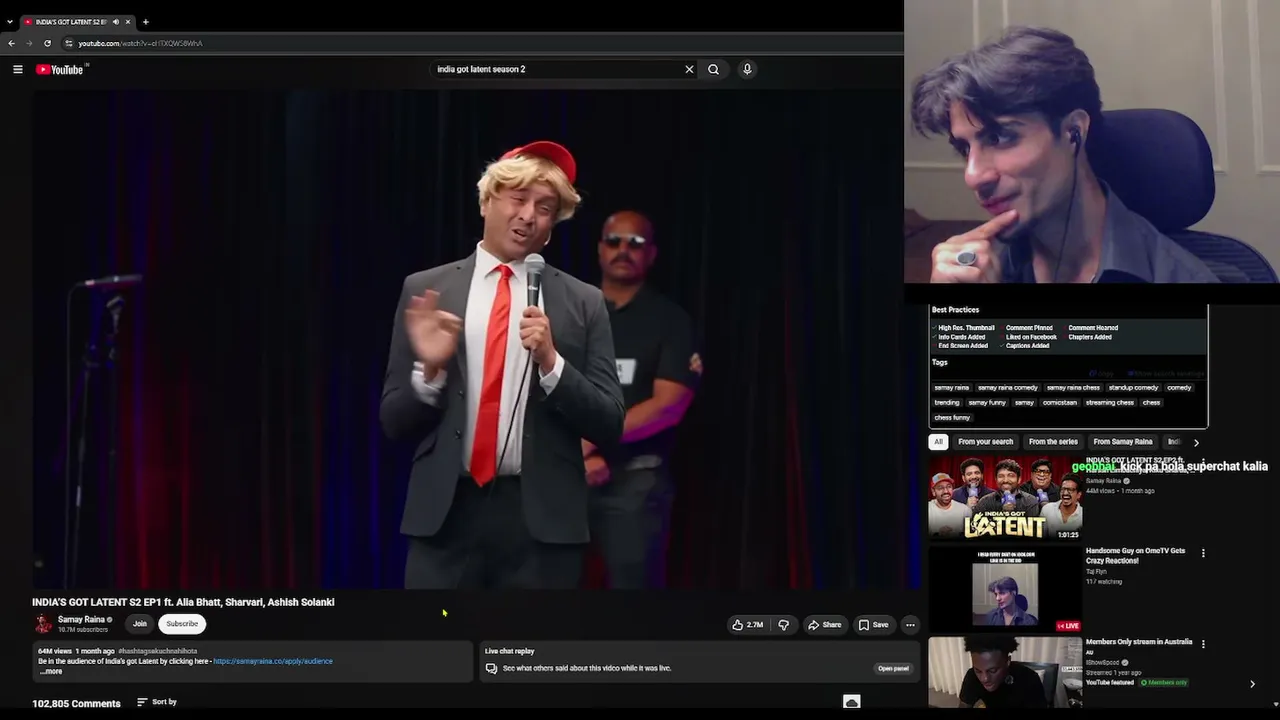The width and height of the screenshot is (1280, 720).
Task: Open a new browser tab
Action: [x=145, y=22]
